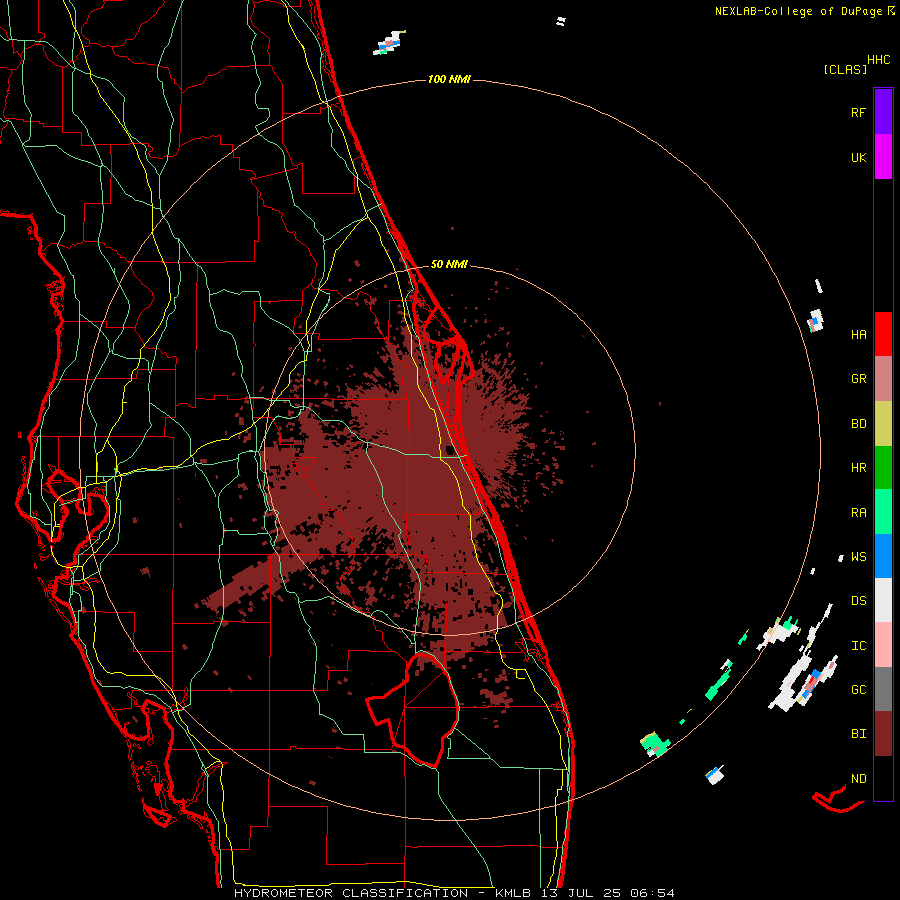Select the IC light pink legend swatch
The height and width of the screenshot is (900, 900).
[x=883, y=645]
